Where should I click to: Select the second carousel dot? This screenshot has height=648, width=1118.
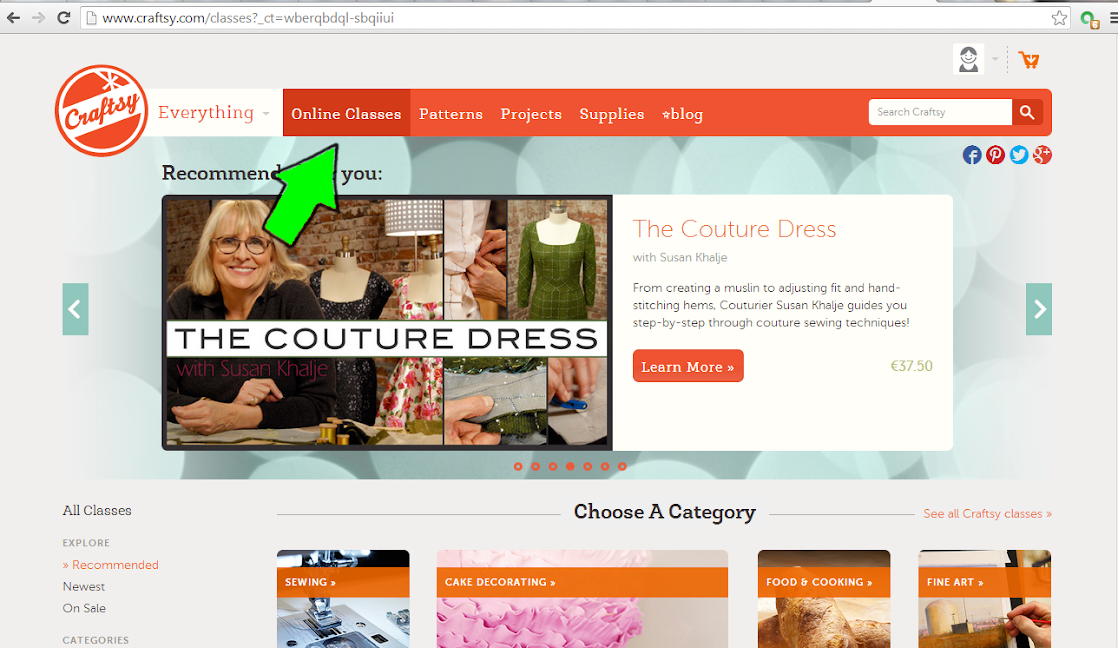[x=535, y=466]
